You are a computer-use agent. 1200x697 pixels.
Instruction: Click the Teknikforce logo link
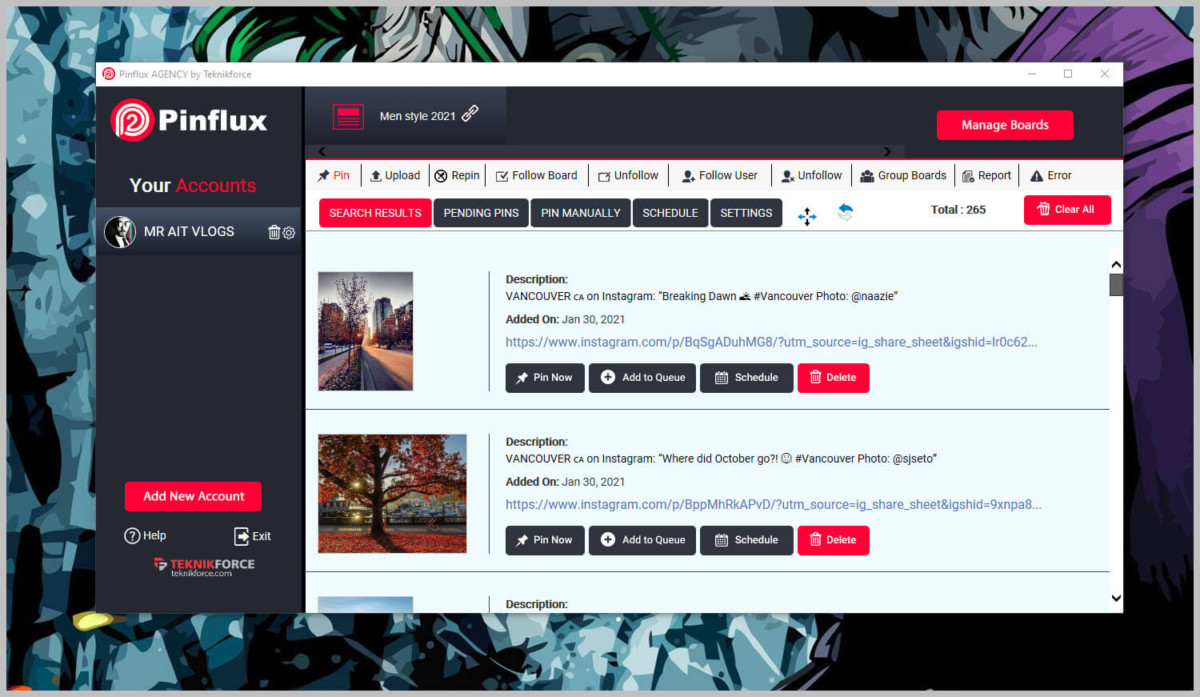pyautogui.click(x=204, y=567)
